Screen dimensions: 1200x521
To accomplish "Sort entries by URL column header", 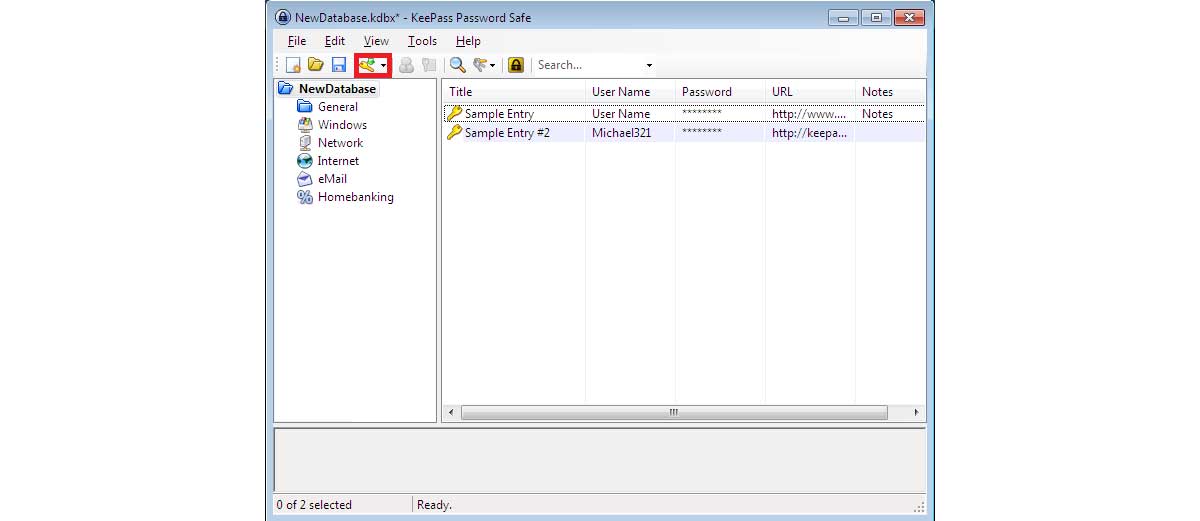I will pyautogui.click(x=810, y=92).
